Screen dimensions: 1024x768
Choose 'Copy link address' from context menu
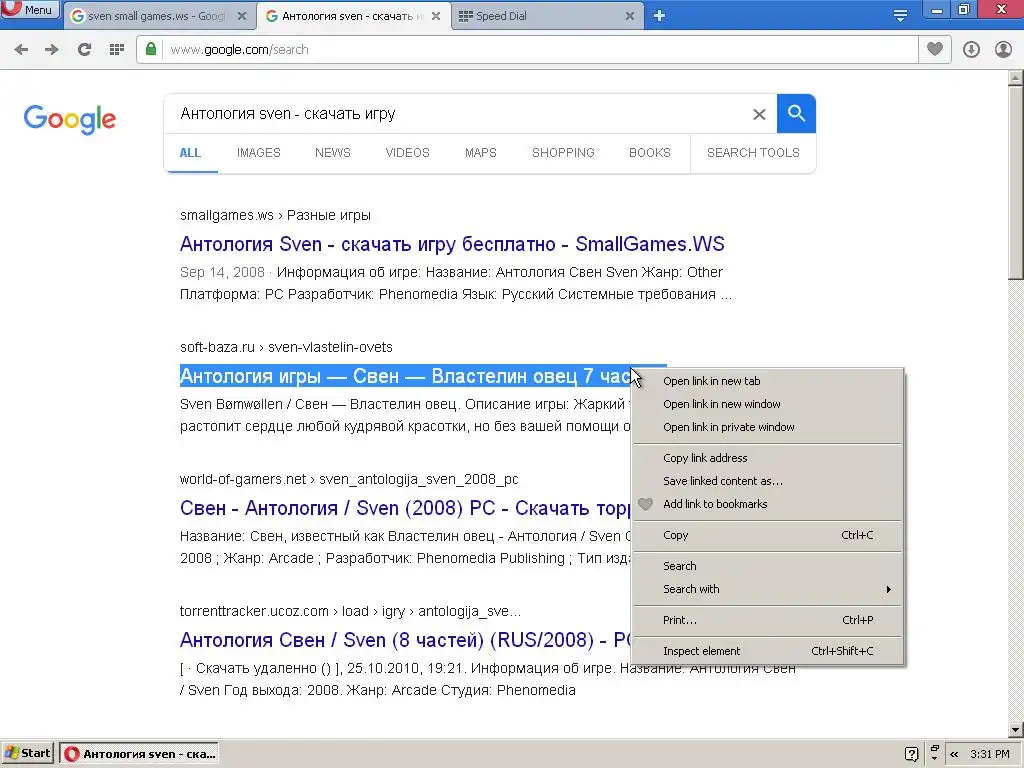coord(768,458)
